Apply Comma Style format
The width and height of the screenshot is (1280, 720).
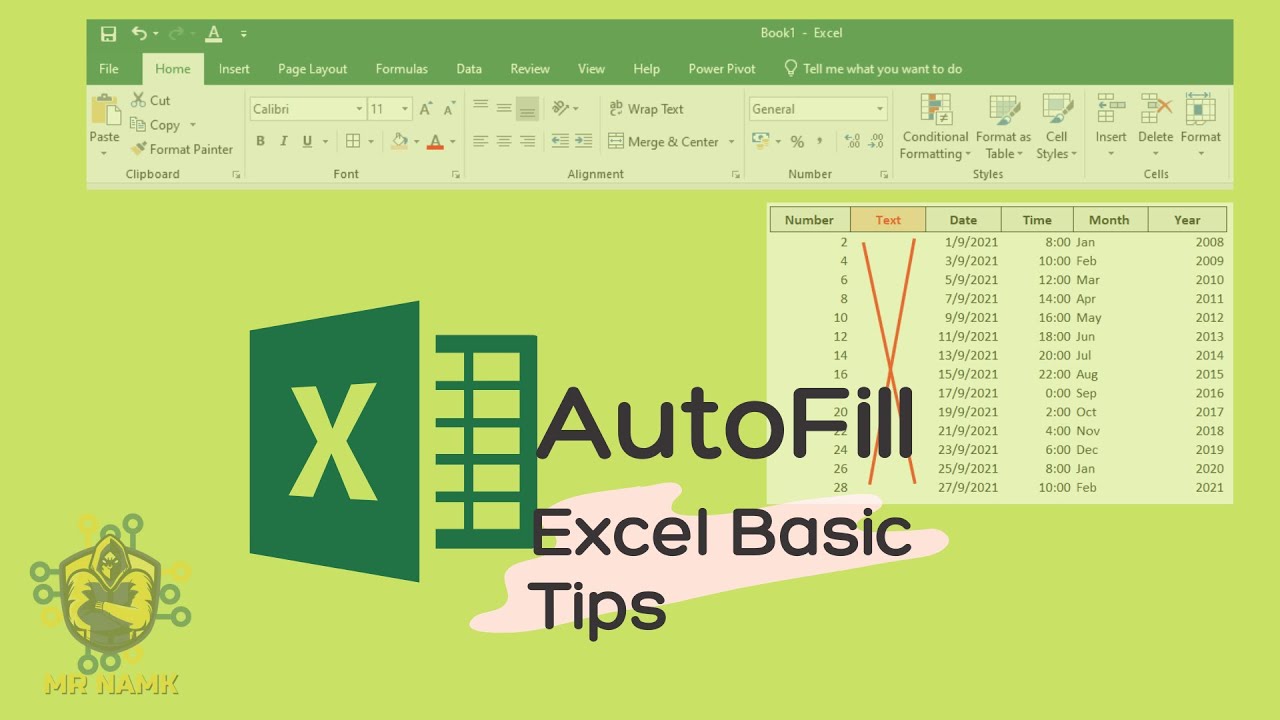coord(820,141)
